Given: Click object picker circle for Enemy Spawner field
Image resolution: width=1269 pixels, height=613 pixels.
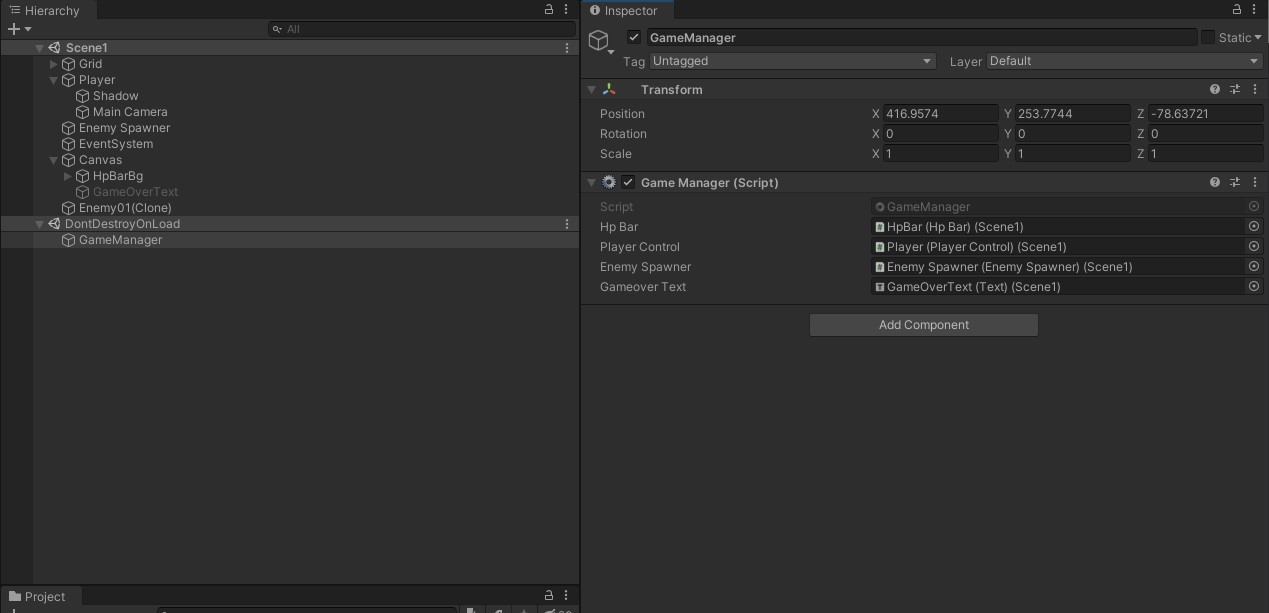Looking at the screenshot, I should (1254, 267).
